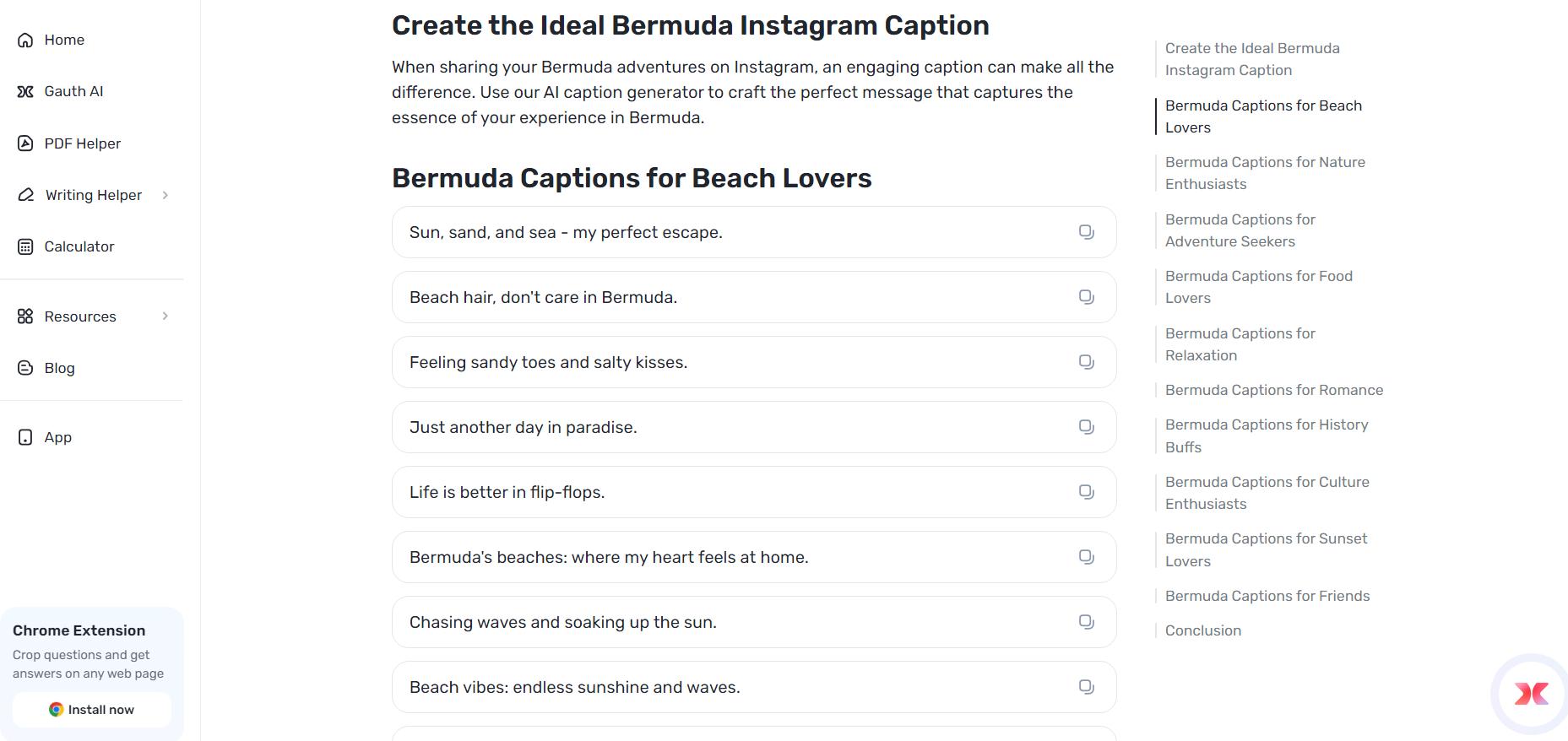Copy the caption 'Sun, sand, and sea'

tap(1086, 231)
